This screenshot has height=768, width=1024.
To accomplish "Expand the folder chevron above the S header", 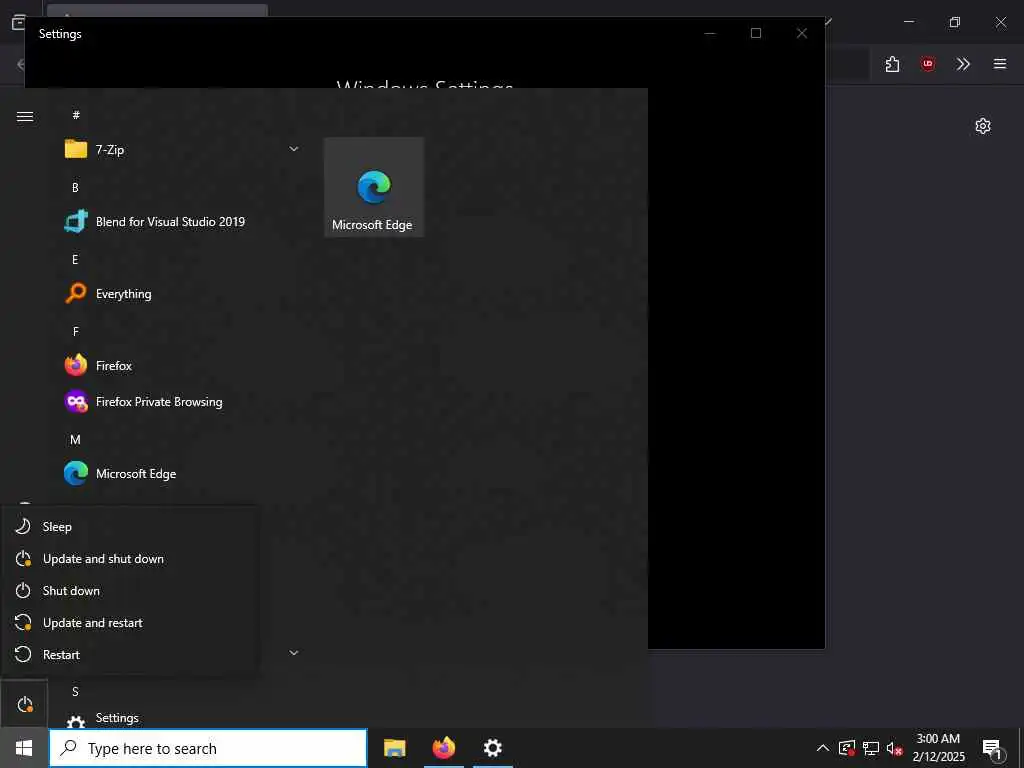I will [x=294, y=652].
